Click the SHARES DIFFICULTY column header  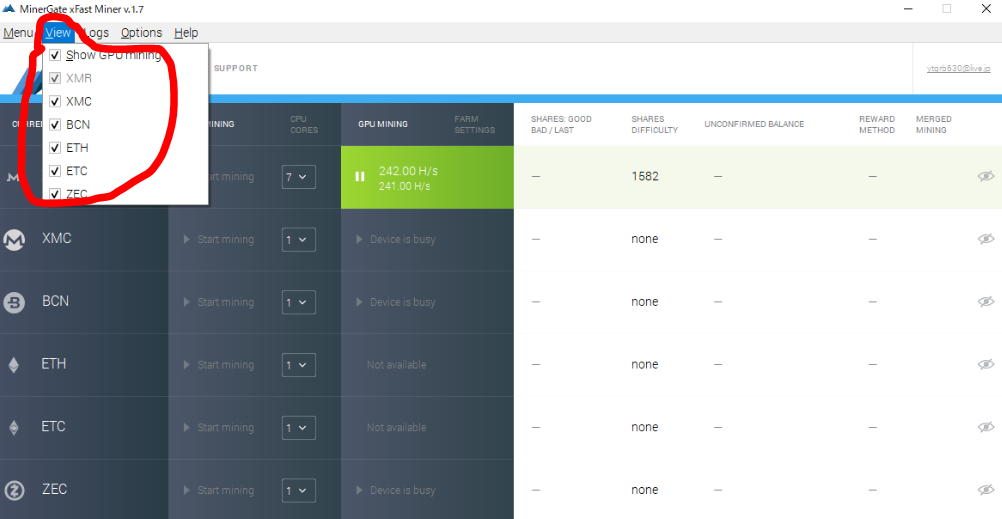[654, 125]
